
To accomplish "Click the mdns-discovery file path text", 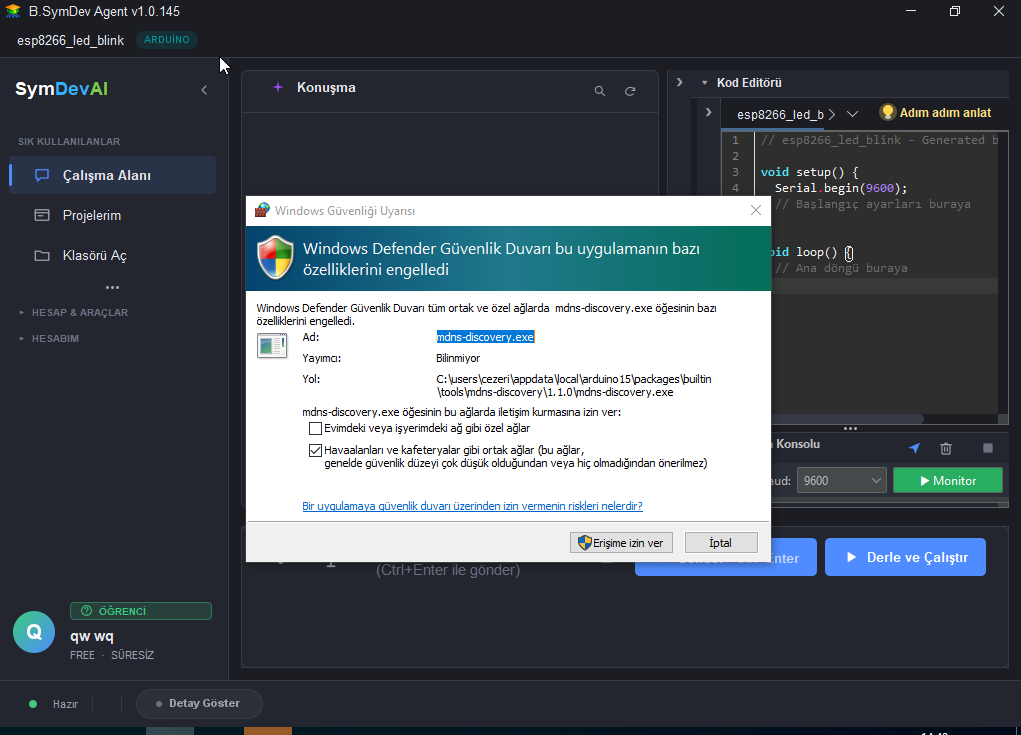I will [x=574, y=385].
